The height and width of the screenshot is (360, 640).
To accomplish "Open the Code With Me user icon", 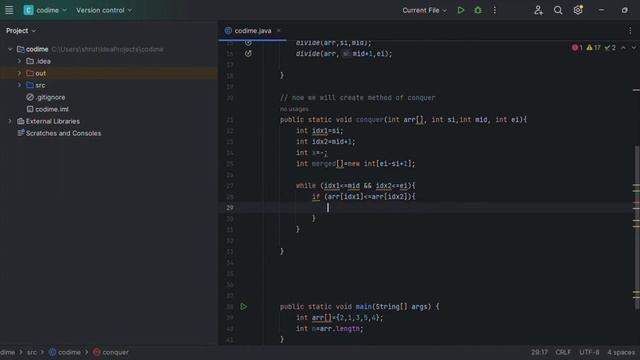I will [538, 10].
